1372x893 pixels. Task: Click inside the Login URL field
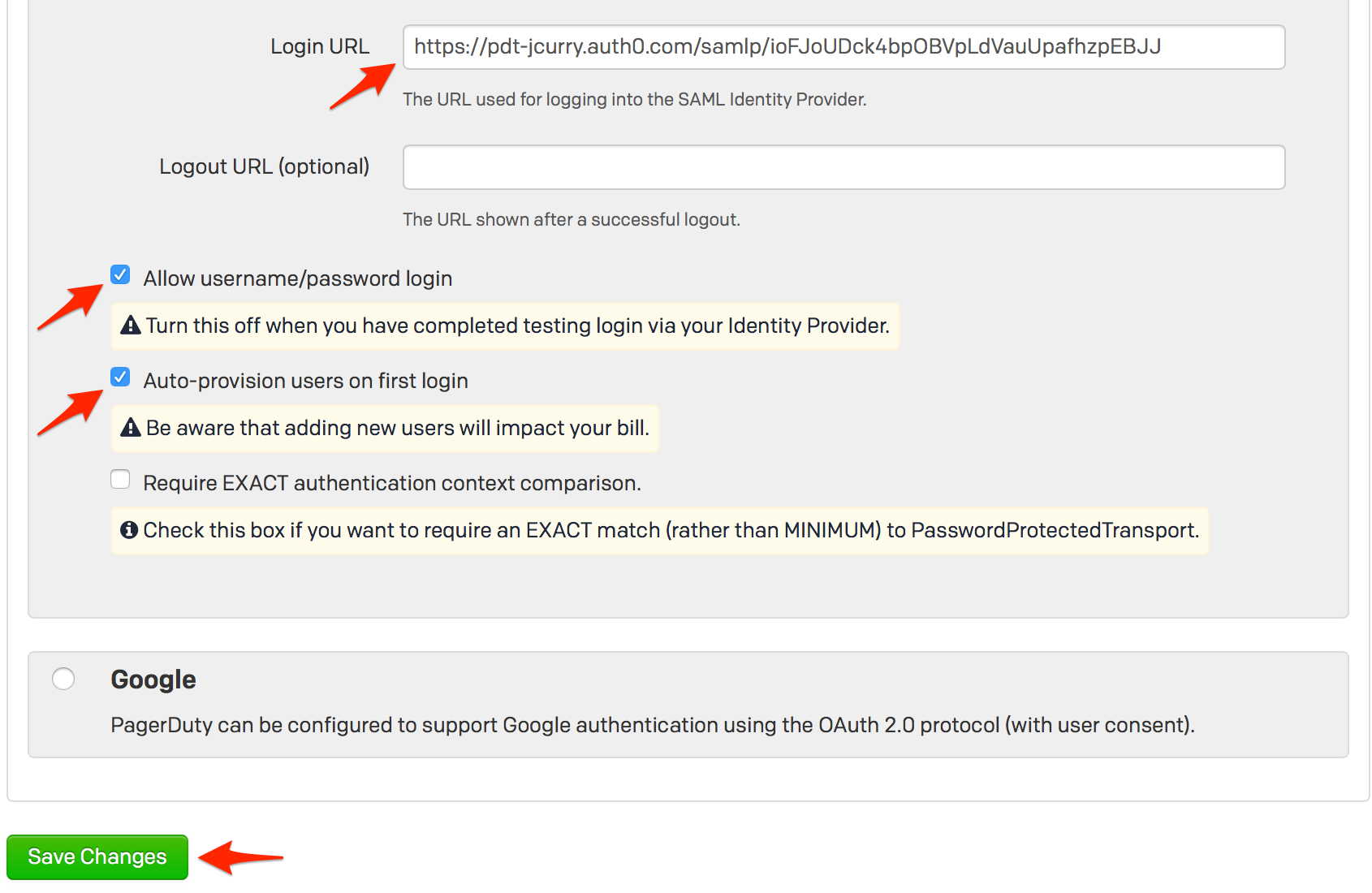click(844, 47)
